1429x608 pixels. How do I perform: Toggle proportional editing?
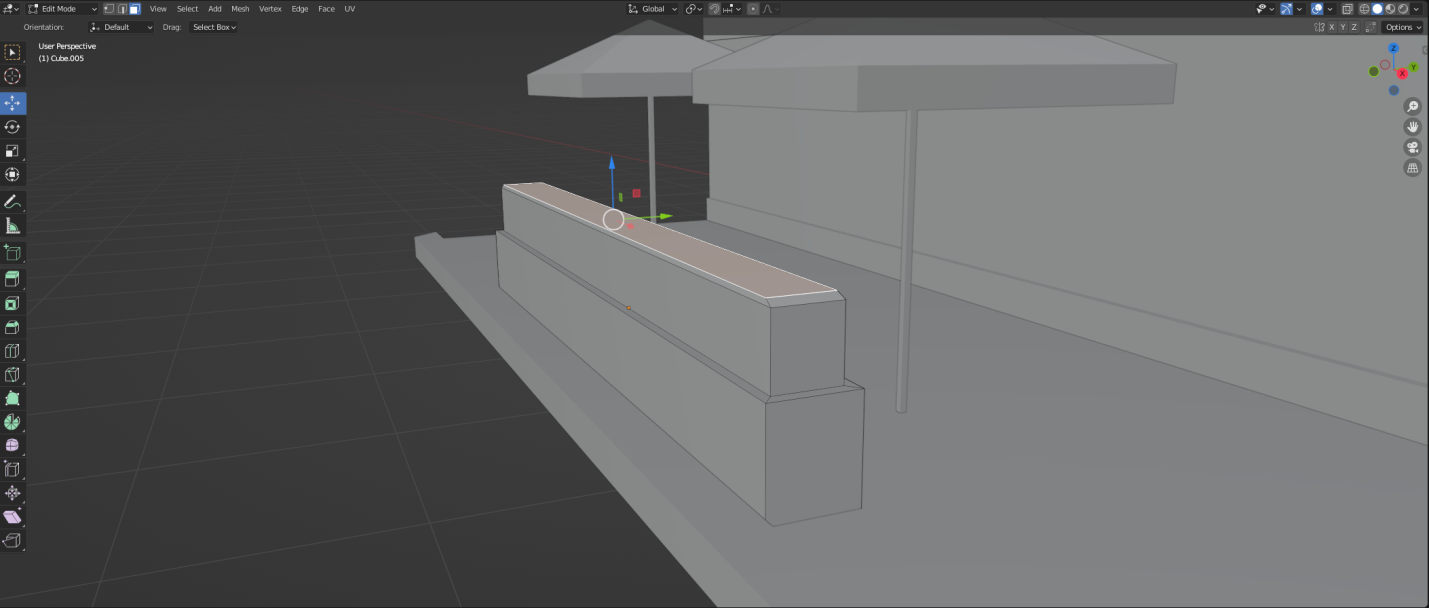point(753,9)
